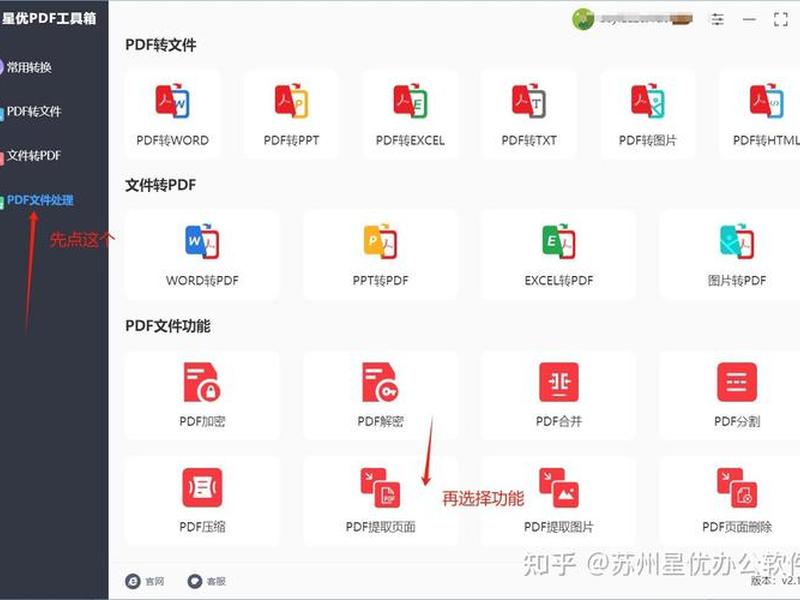This screenshot has width=800, height=600.
Task: Launch the PDF合并 merge tool
Action: [x=559, y=395]
